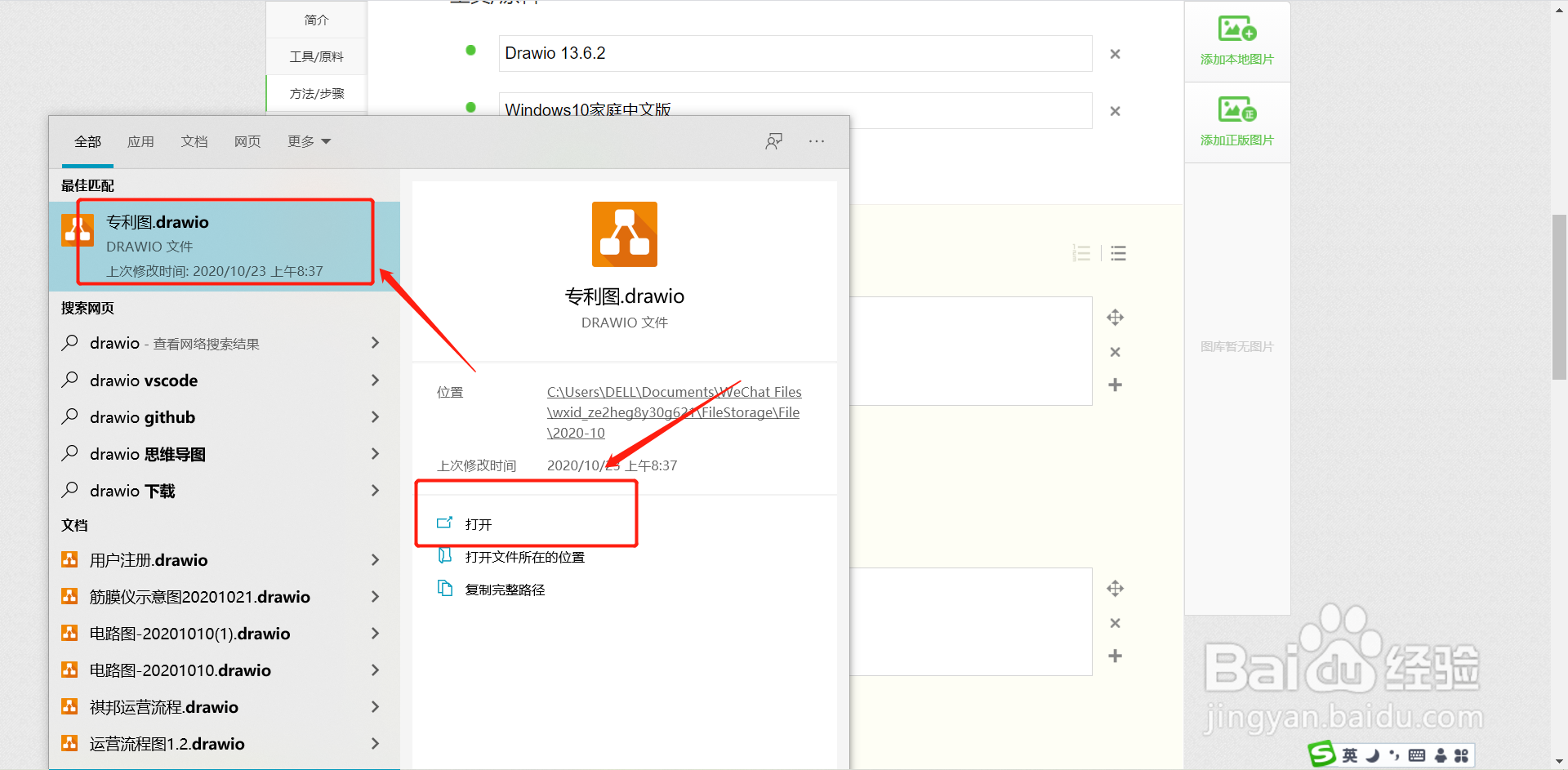Expand arrow next to drawio vscode
This screenshot has width=1568, height=770.
tap(375, 380)
